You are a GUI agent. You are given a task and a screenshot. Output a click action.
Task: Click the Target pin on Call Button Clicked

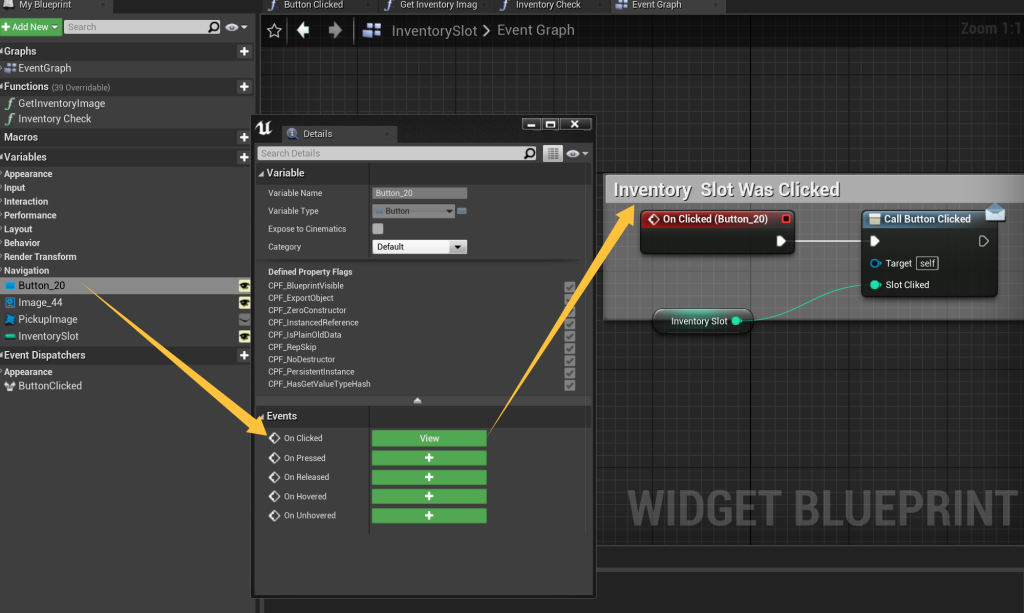click(x=876, y=263)
